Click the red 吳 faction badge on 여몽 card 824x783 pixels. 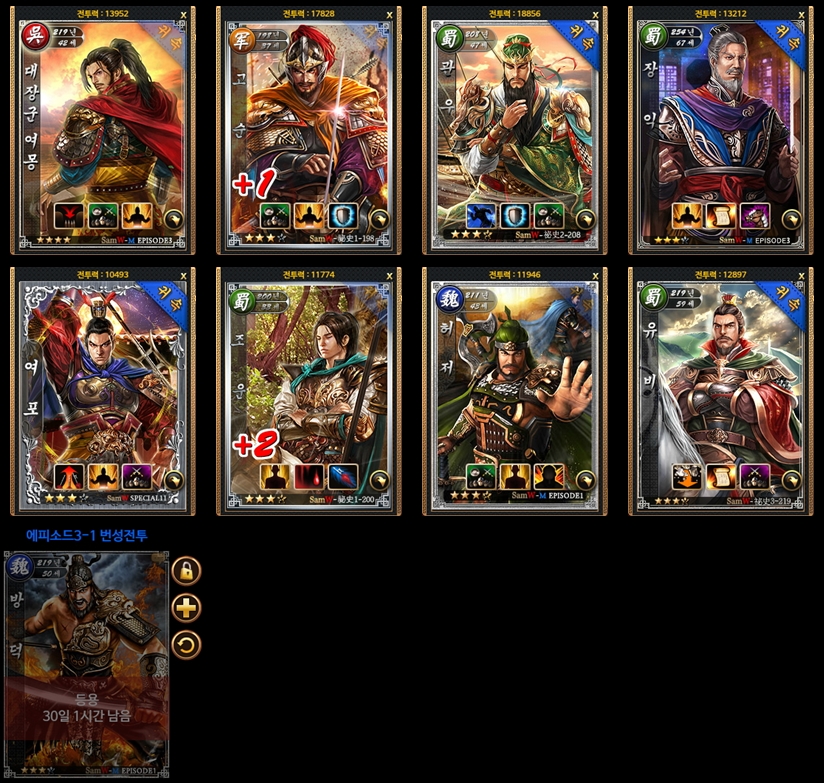tap(35, 36)
